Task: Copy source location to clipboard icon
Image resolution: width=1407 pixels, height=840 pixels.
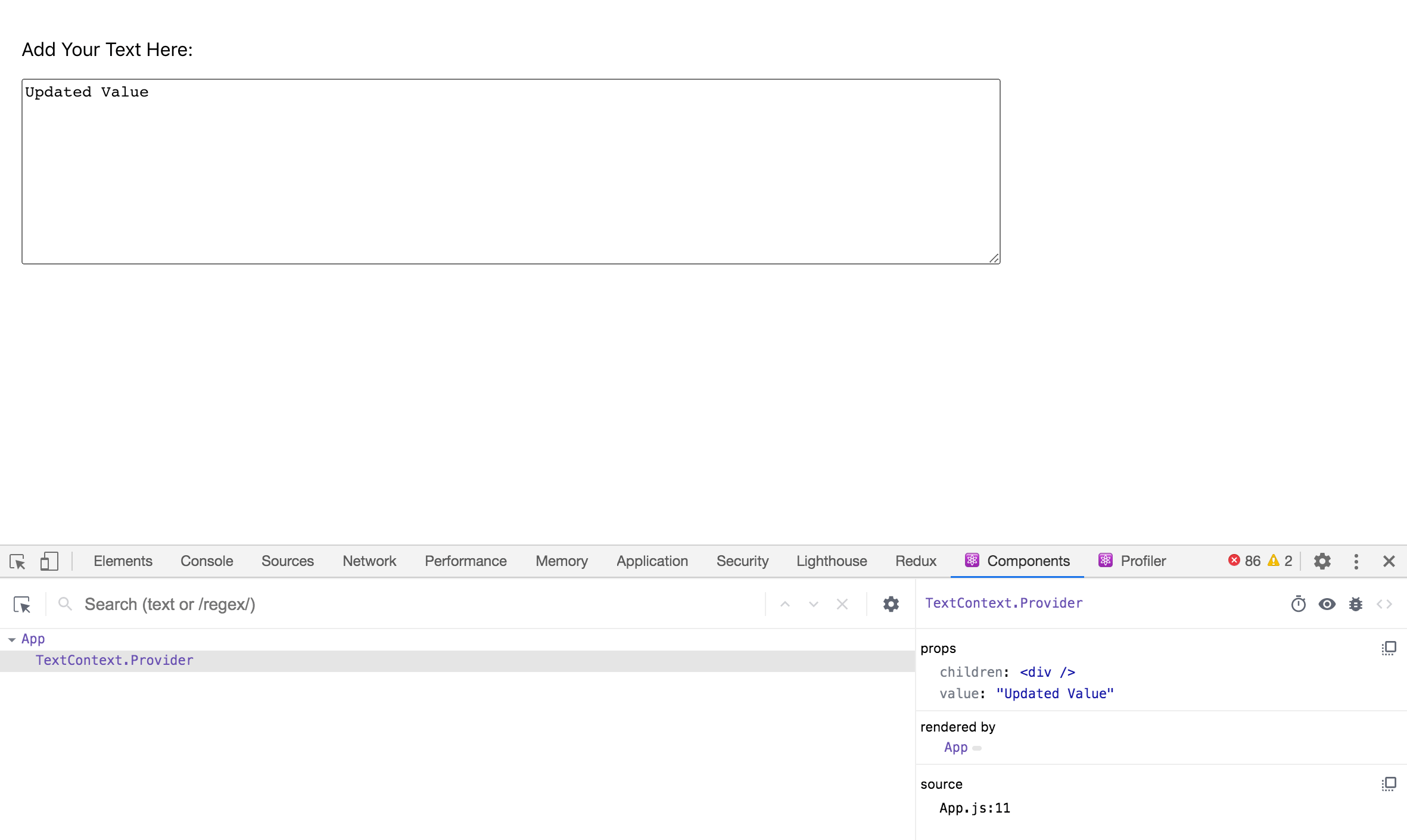Action: click(x=1389, y=784)
